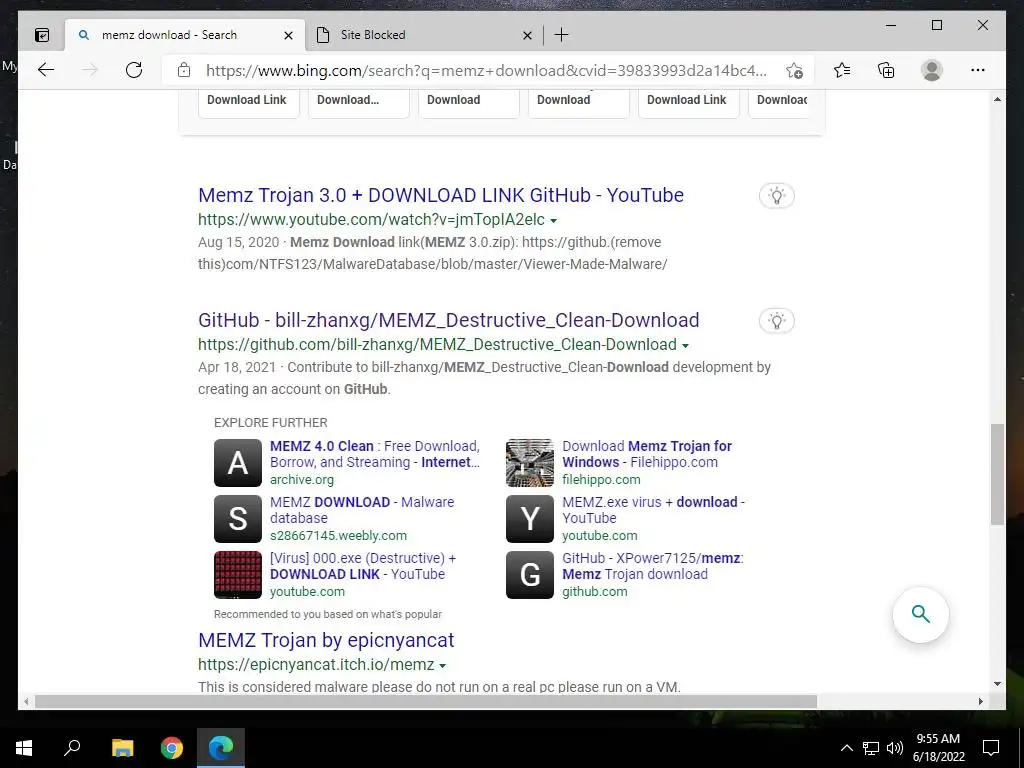Click lightbulb icon beside bill-zhanxg GitHub result
1024x768 pixels.
[x=776, y=321]
